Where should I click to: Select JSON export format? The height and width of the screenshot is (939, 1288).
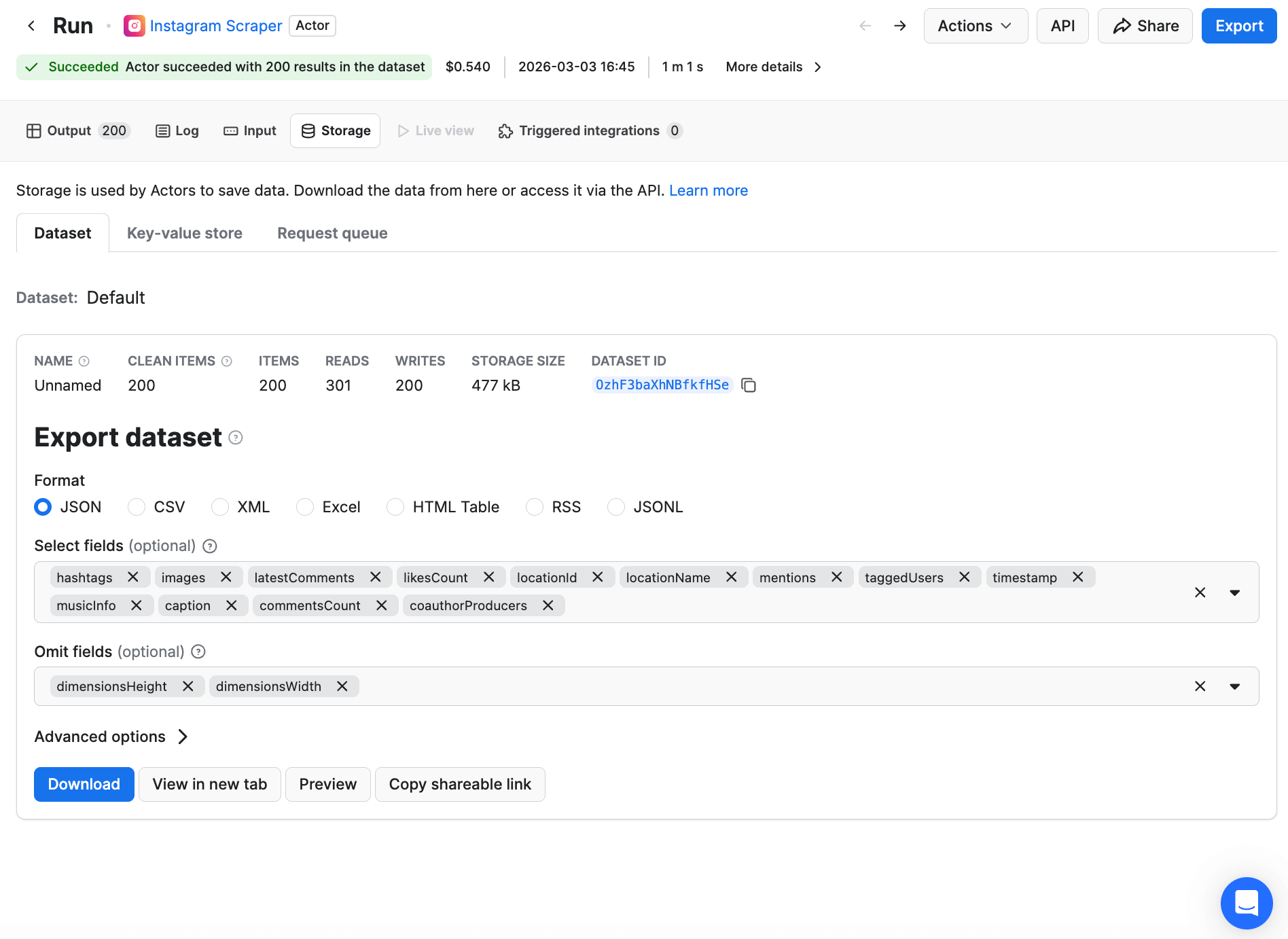pyautogui.click(x=43, y=507)
